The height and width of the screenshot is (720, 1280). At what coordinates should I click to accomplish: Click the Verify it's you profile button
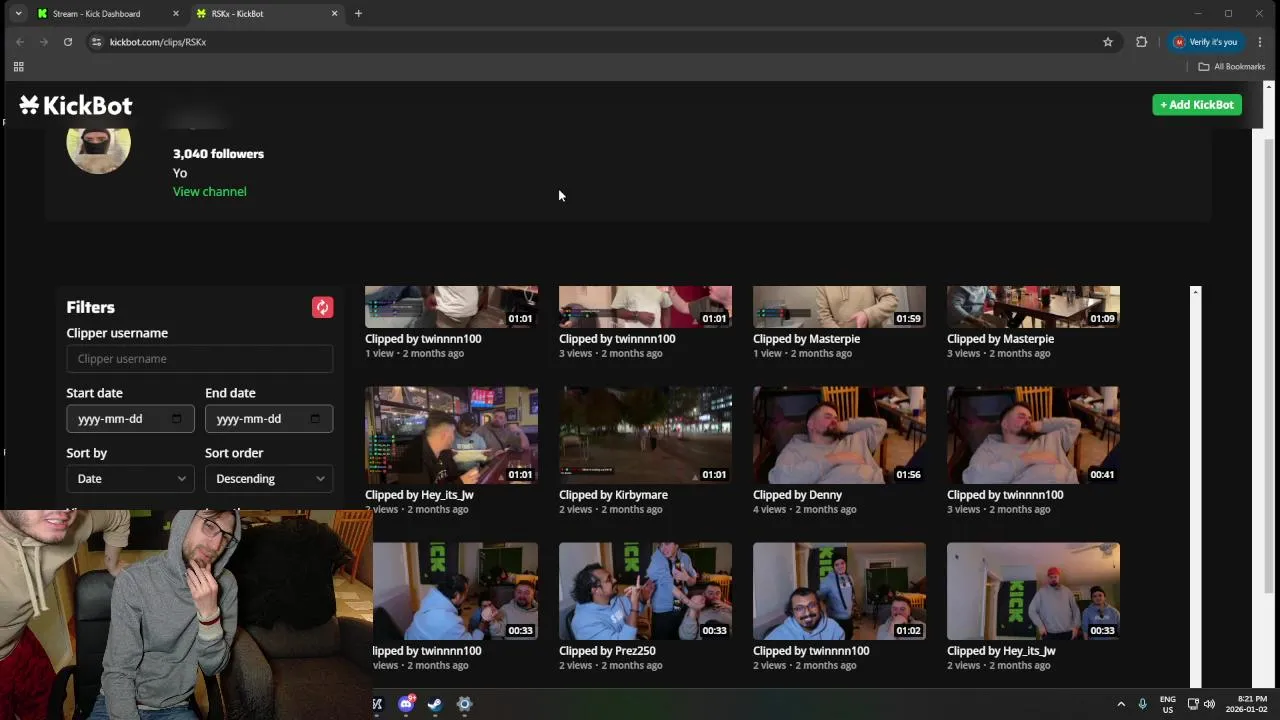coord(1206,42)
